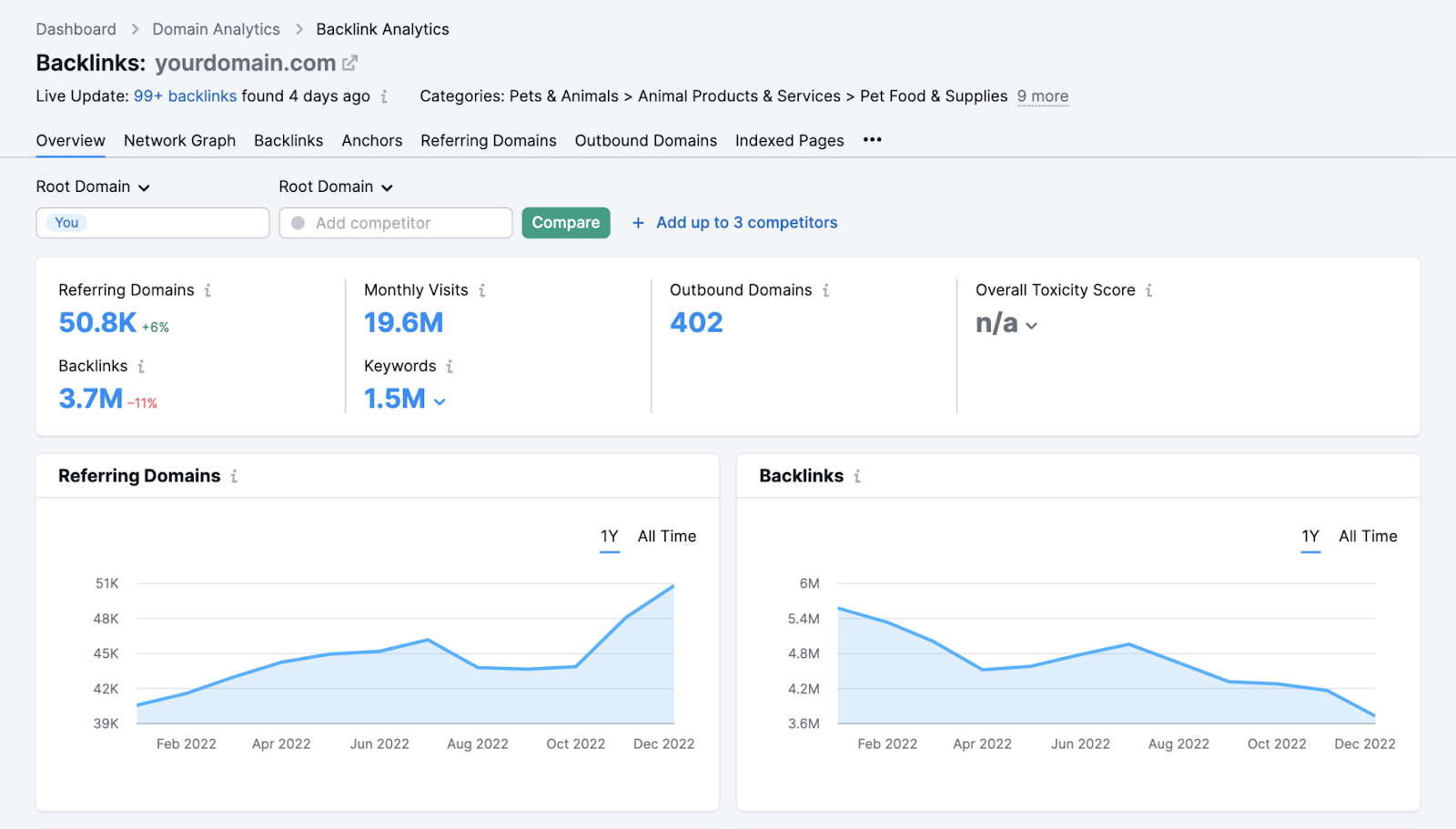The height and width of the screenshot is (829, 1456).
Task: Click the 3.7M backlinks value
Action: pyautogui.click(x=91, y=399)
